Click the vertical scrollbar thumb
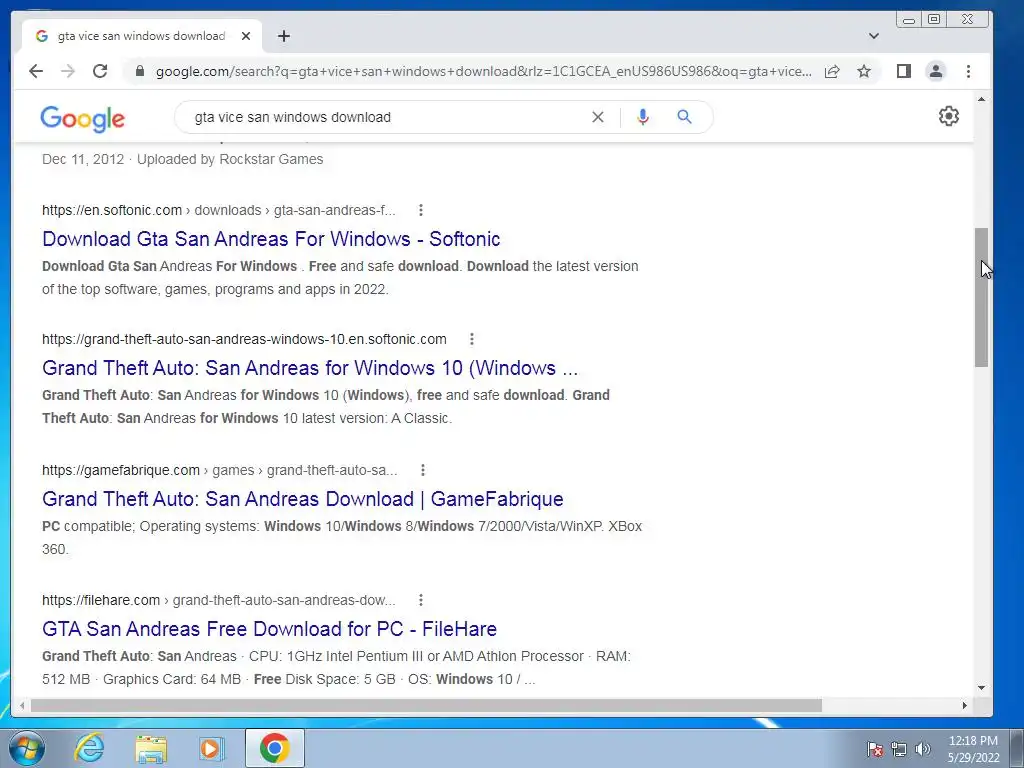The image size is (1024, 768). pos(981,297)
